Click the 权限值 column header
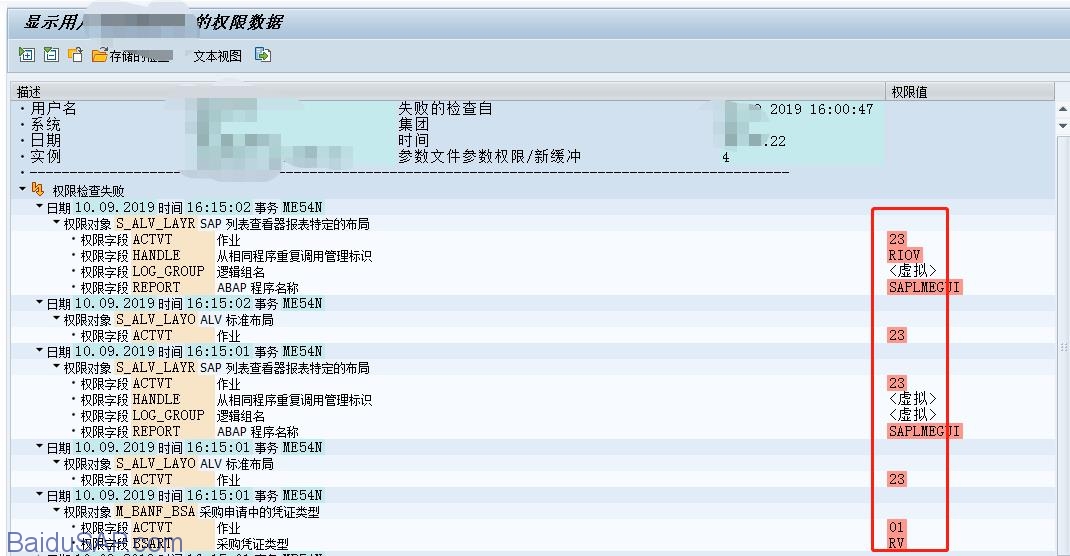Image resolution: width=1070 pixels, height=556 pixels. (x=970, y=91)
